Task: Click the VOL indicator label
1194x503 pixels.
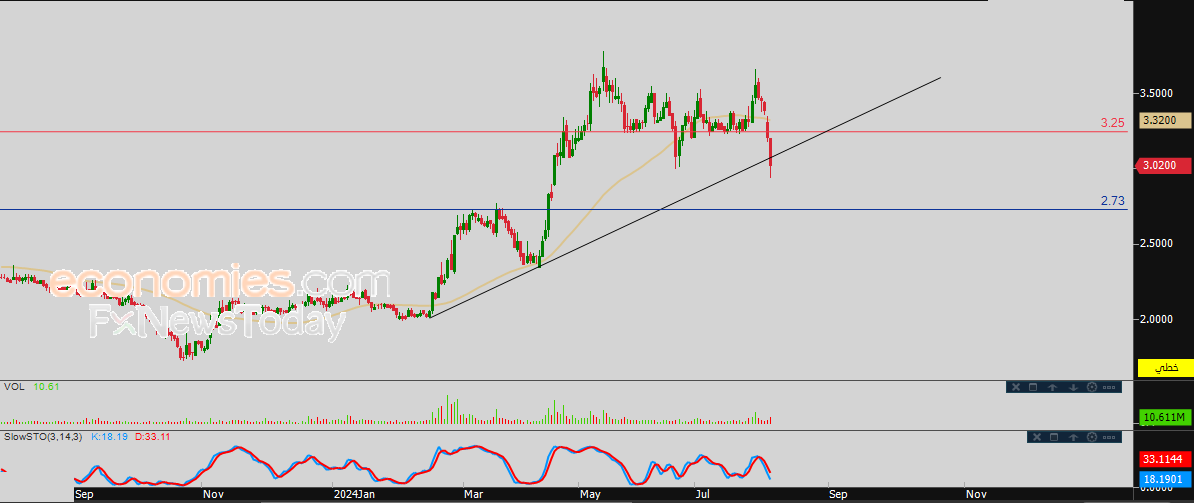Action: pos(14,387)
